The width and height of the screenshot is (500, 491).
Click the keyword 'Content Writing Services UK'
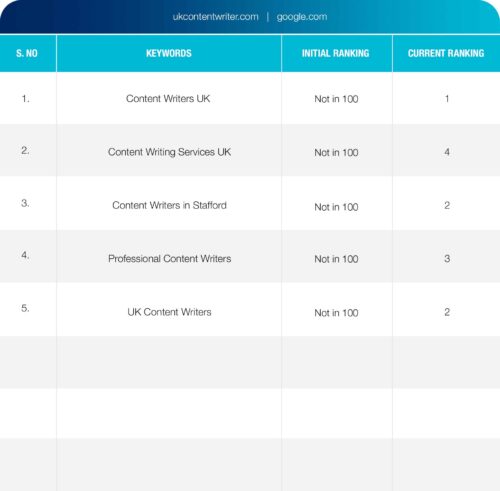point(169,152)
